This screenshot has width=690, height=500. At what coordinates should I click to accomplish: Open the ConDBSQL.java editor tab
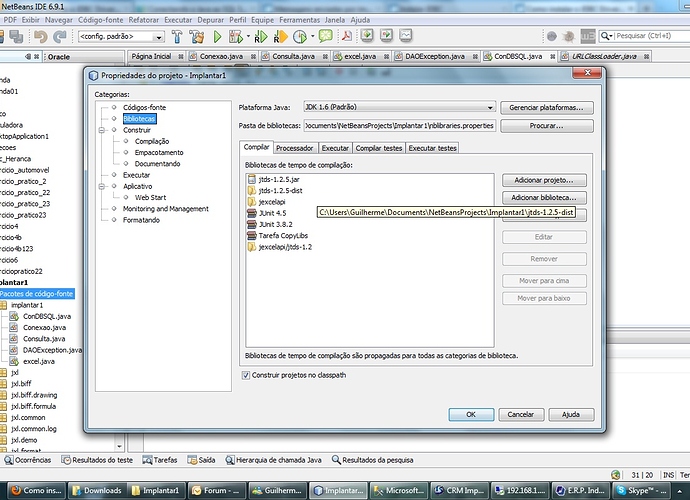pos(518,56)
